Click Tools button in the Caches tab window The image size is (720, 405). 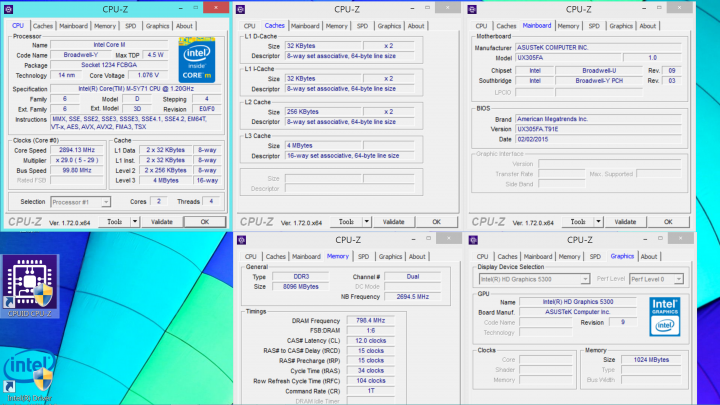346,222
